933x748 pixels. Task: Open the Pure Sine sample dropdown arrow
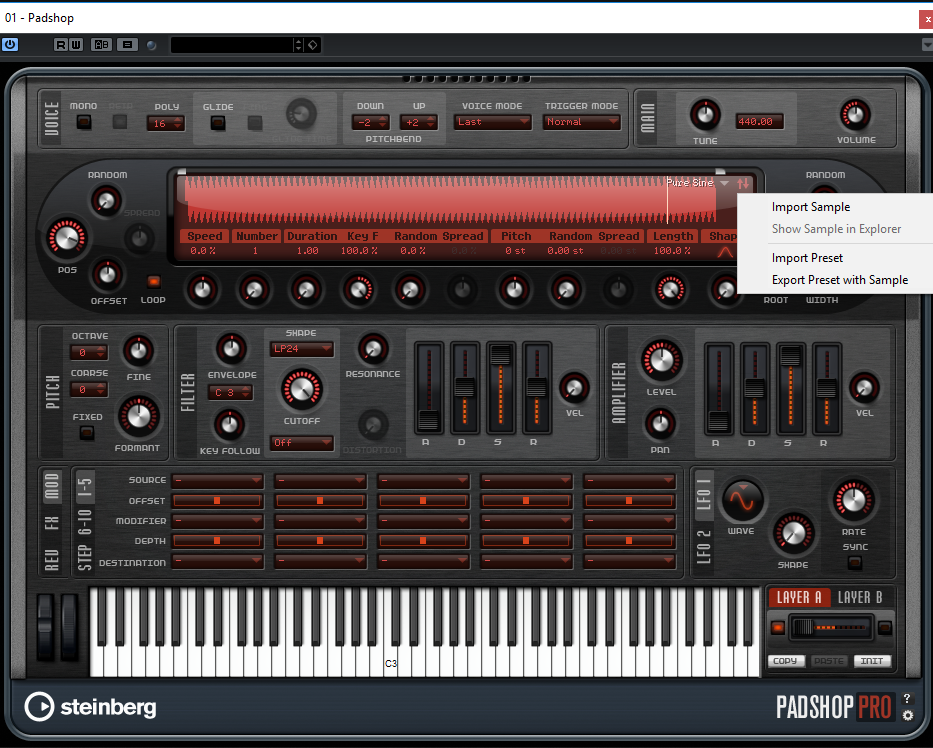[x=724, y=183]
